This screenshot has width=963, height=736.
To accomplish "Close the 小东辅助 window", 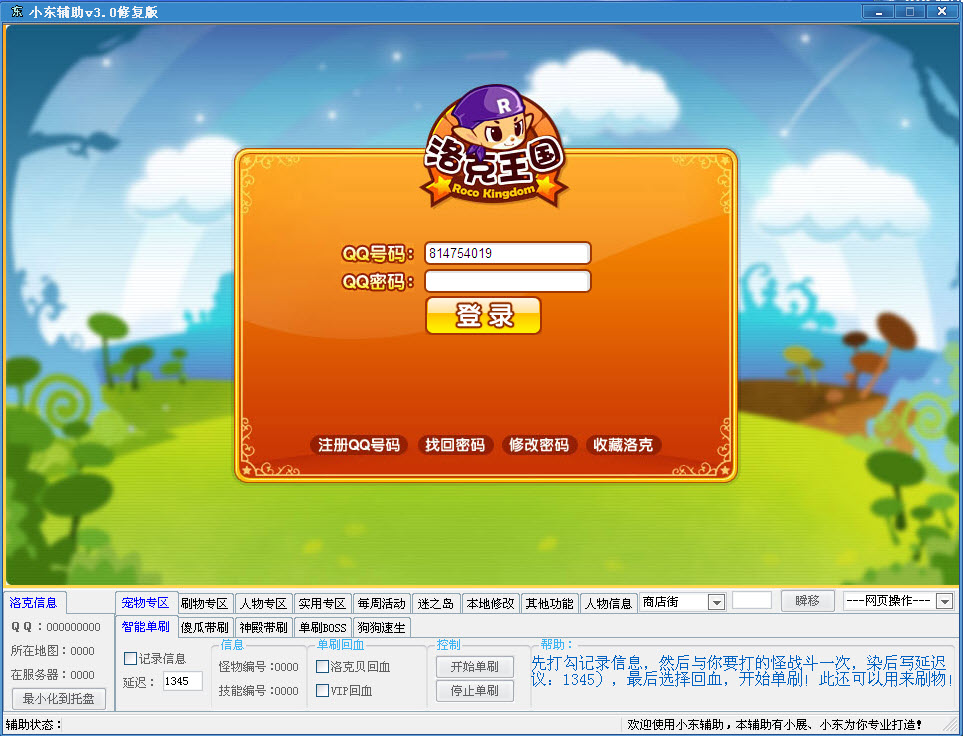I will pyautogui.click(x=942, y=11).
